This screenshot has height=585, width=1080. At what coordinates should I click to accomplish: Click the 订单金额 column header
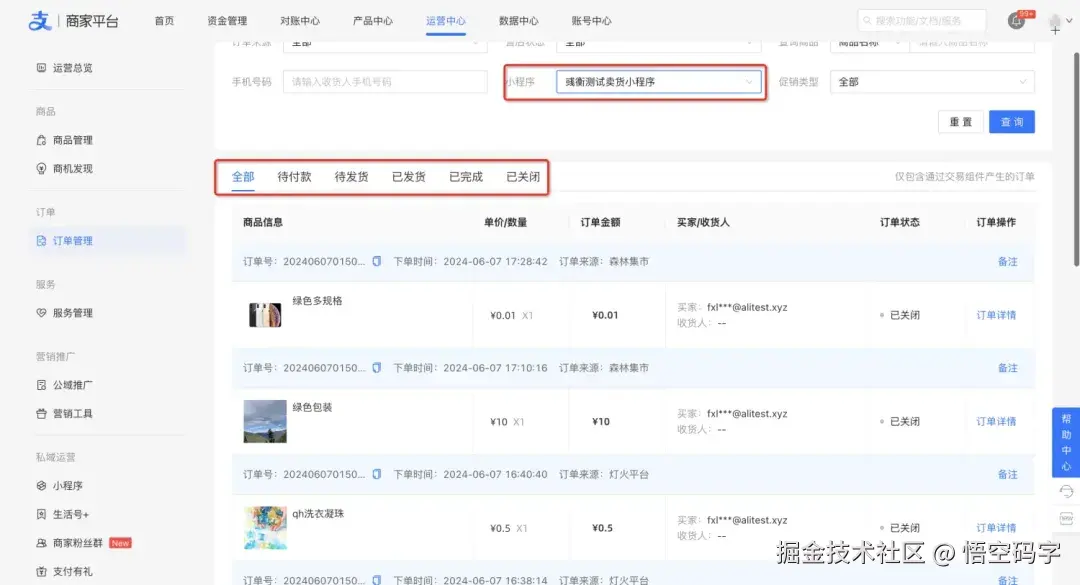point(600,222)
